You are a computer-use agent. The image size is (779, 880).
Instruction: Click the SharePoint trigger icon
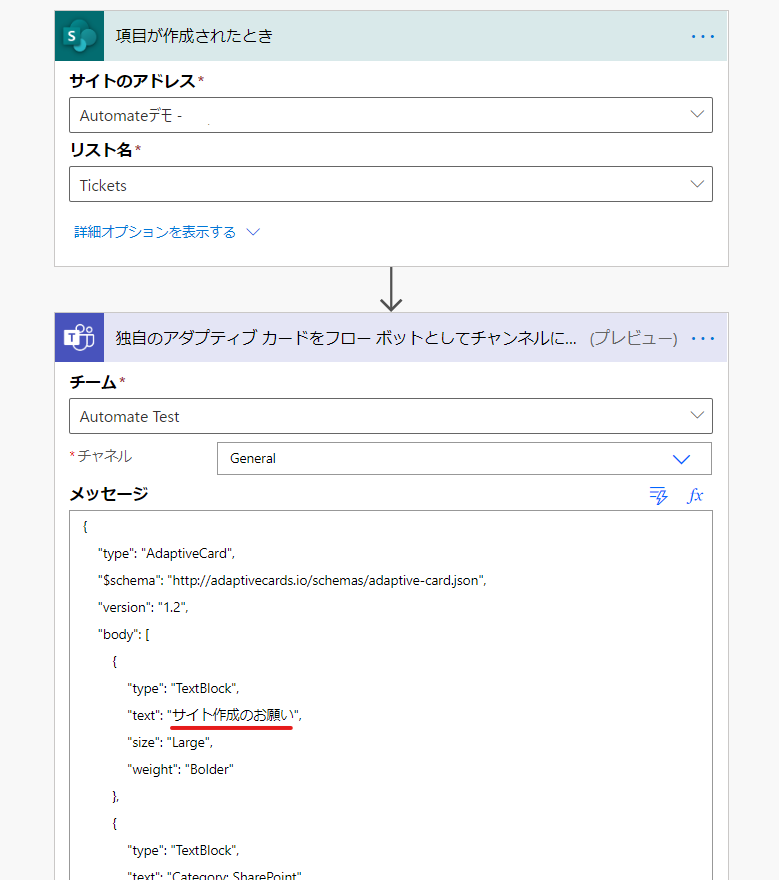[79, 36]
